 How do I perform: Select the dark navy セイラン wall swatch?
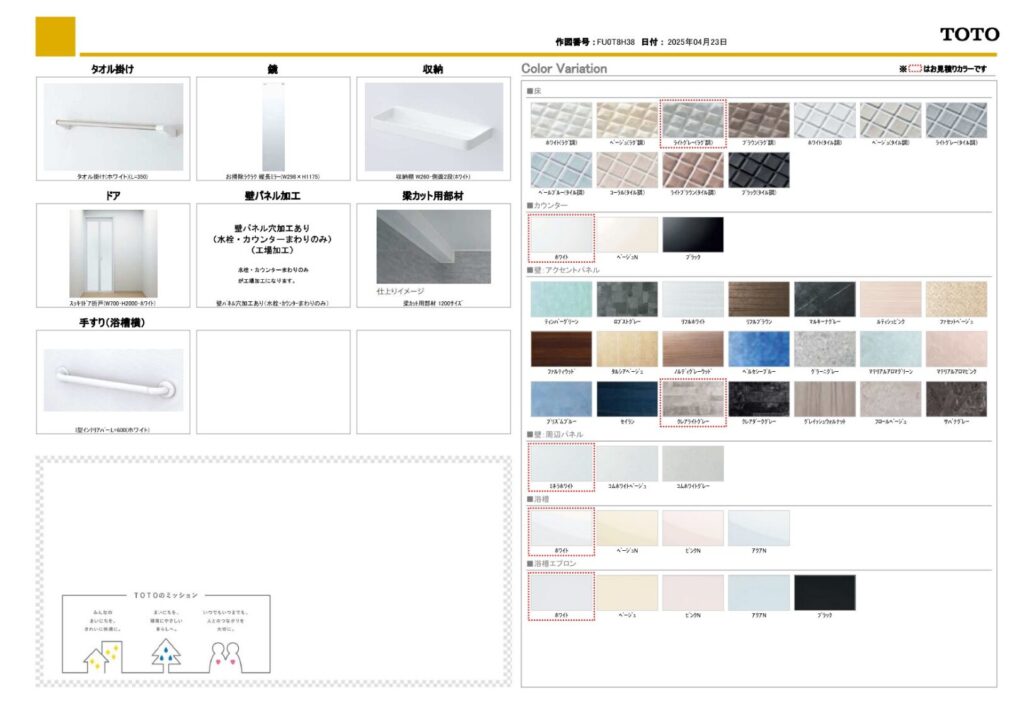tap(627, 399)
